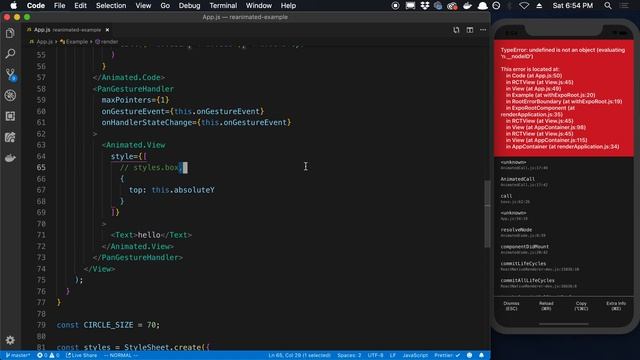Split the editor to the right

470,30
